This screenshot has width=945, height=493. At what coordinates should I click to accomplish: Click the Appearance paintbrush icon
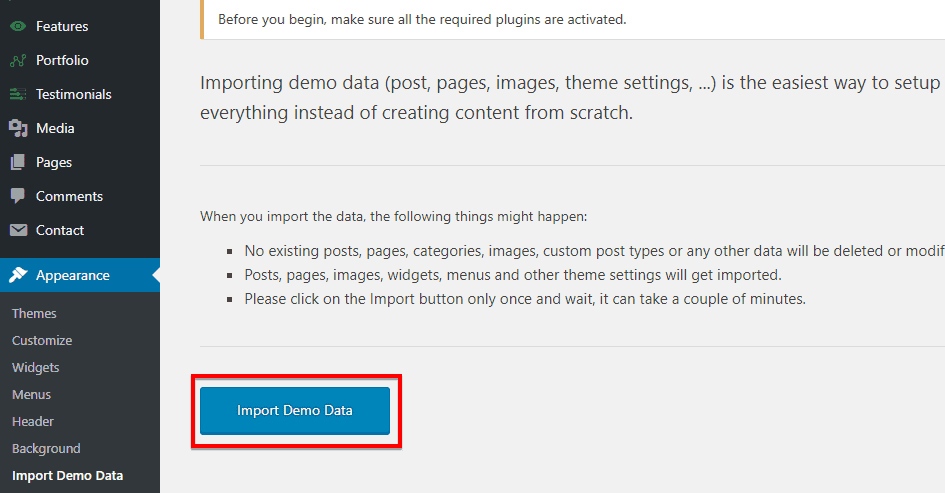[x=18, y=275]
